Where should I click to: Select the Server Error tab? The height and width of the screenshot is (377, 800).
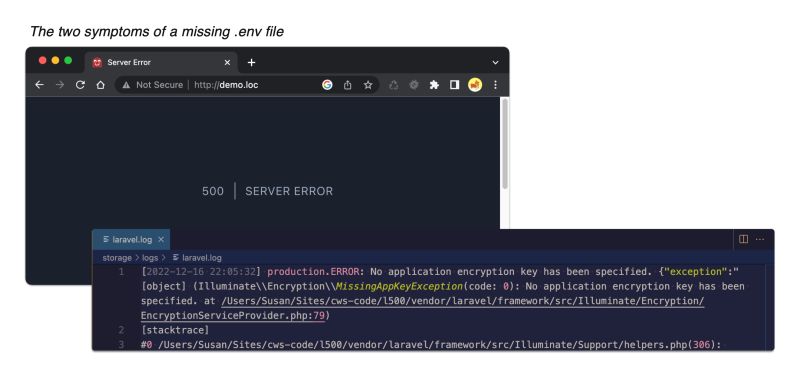pos(161,62)
